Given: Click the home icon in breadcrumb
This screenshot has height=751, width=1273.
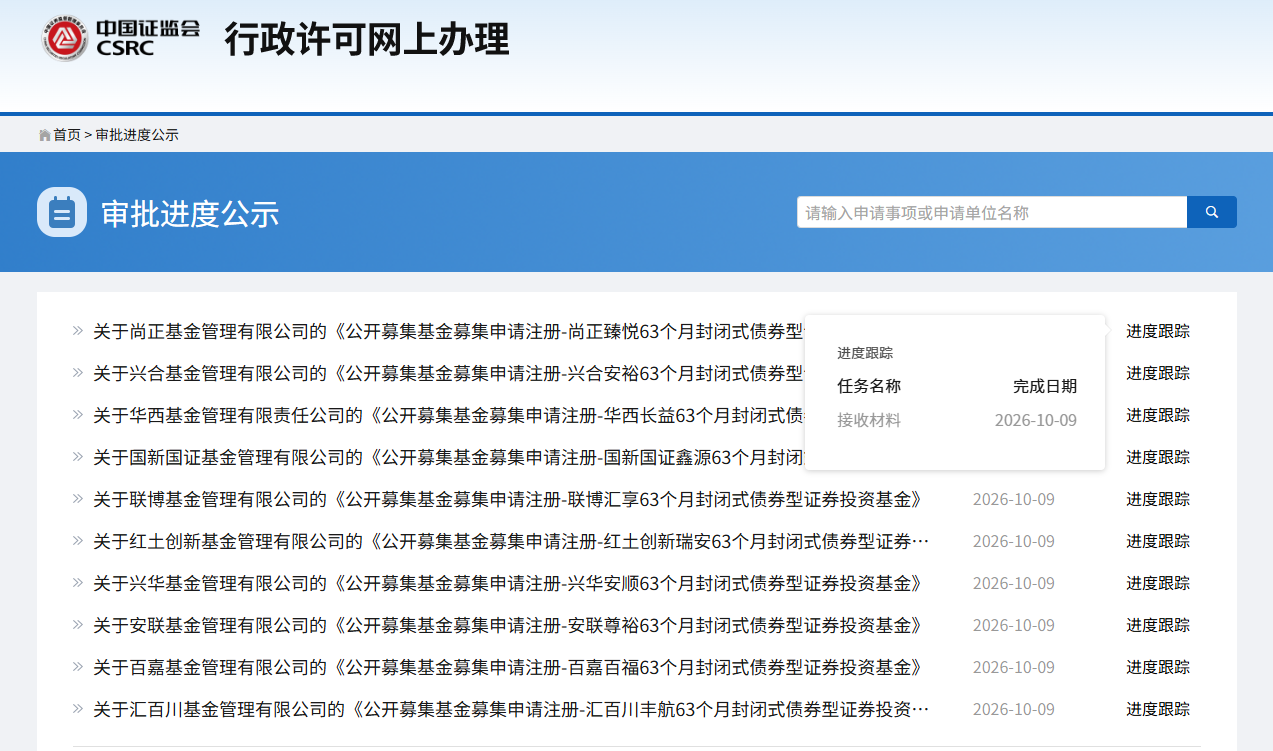Looking at the screenshot, I should pyautogui.click(x=44, y=135).
